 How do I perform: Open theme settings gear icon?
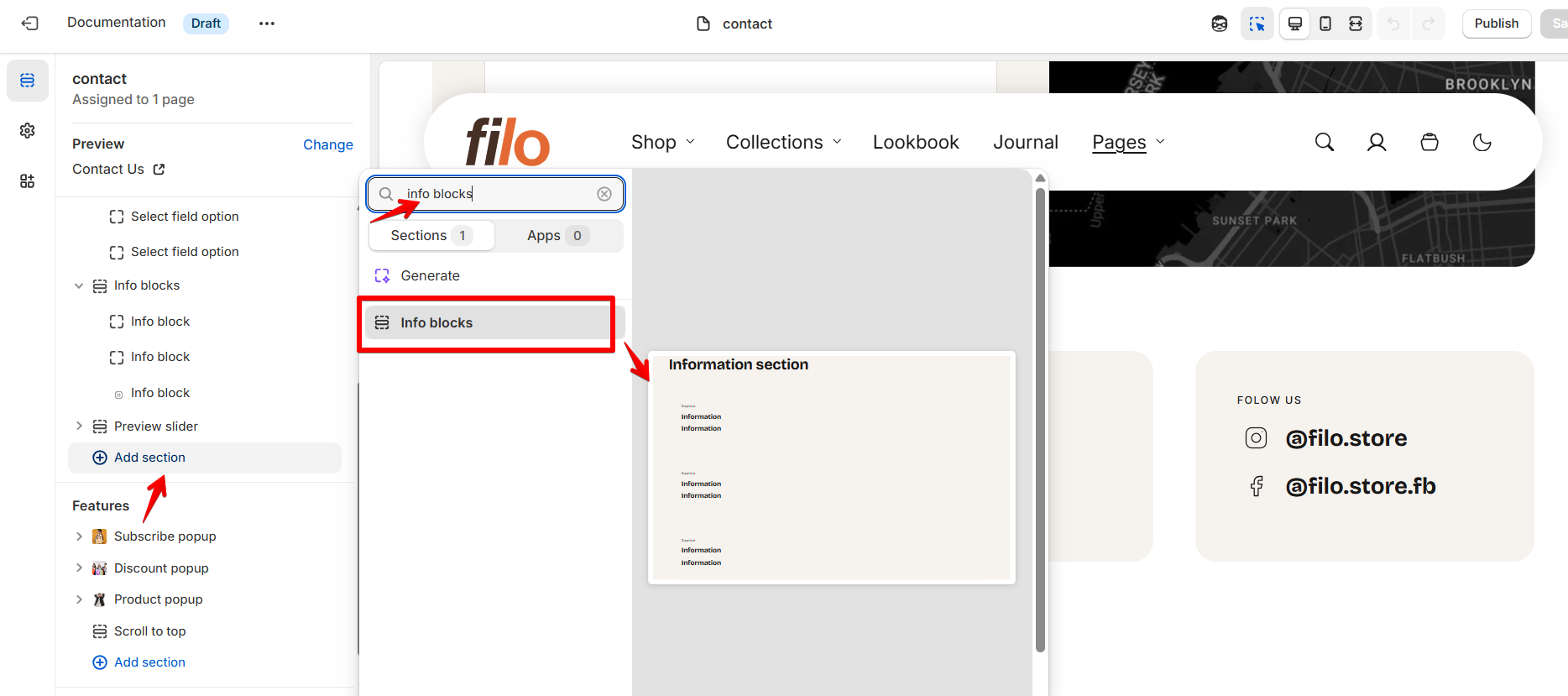[28, 131]
